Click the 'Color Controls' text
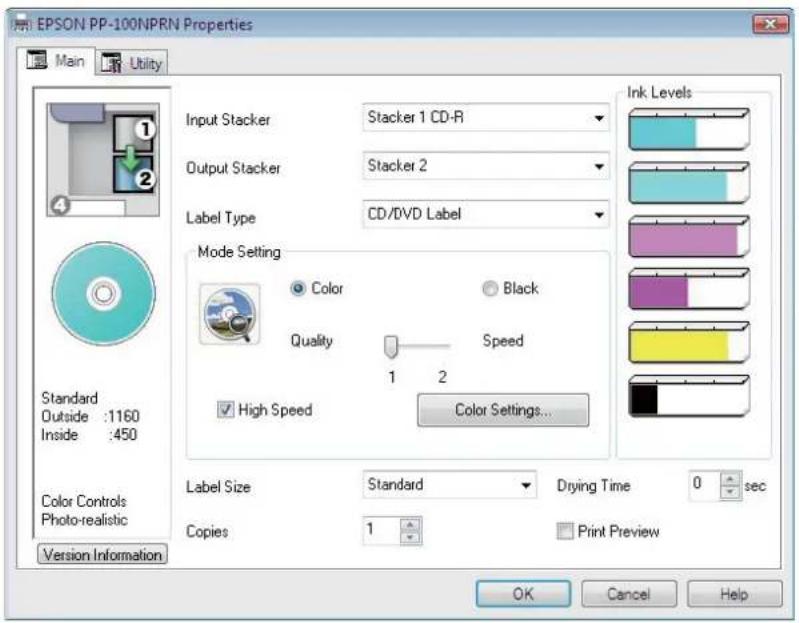This screenshot has width=799, height=623. [x=84, y=501]
